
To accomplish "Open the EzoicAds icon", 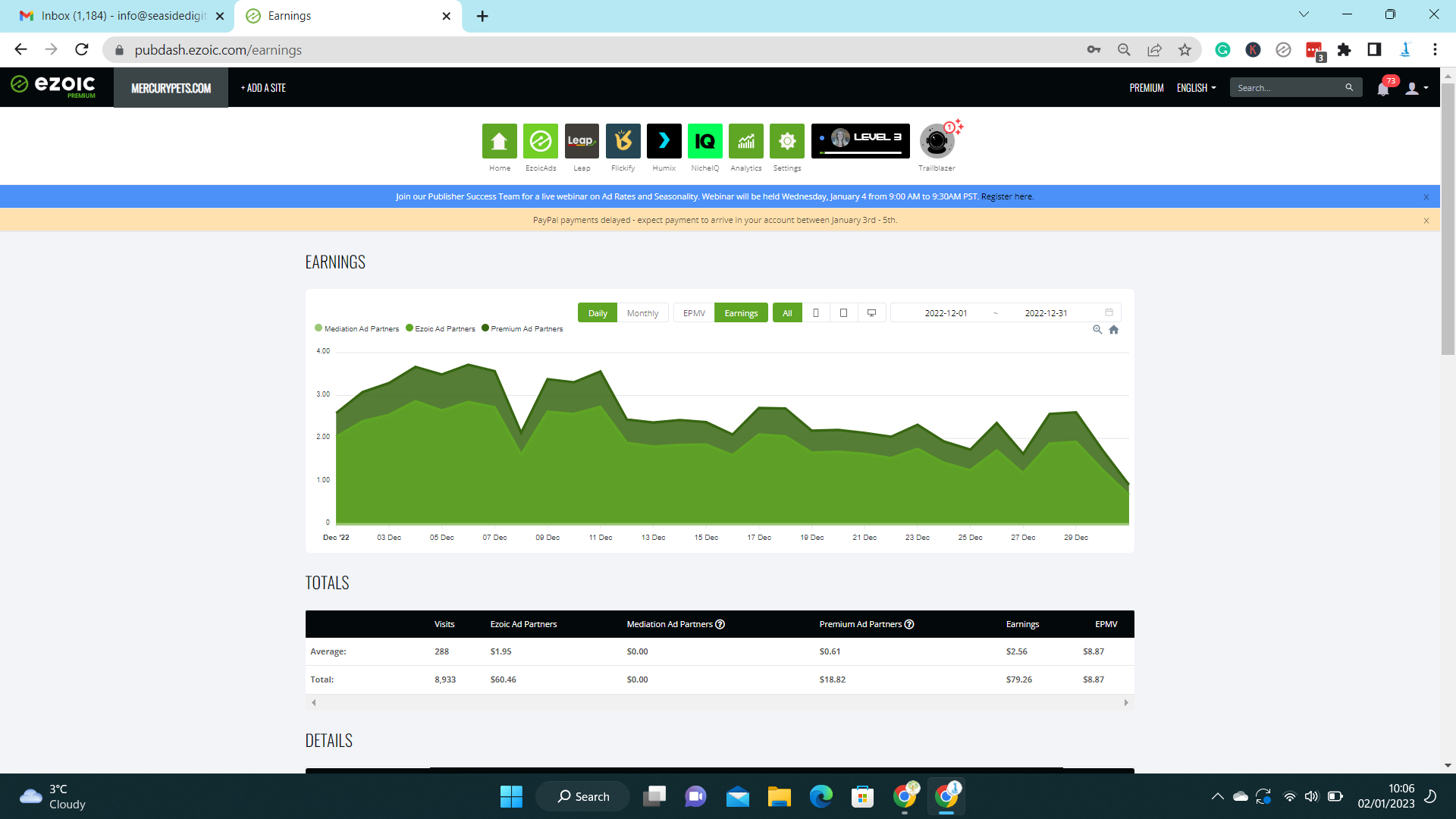I will (540, 141).
